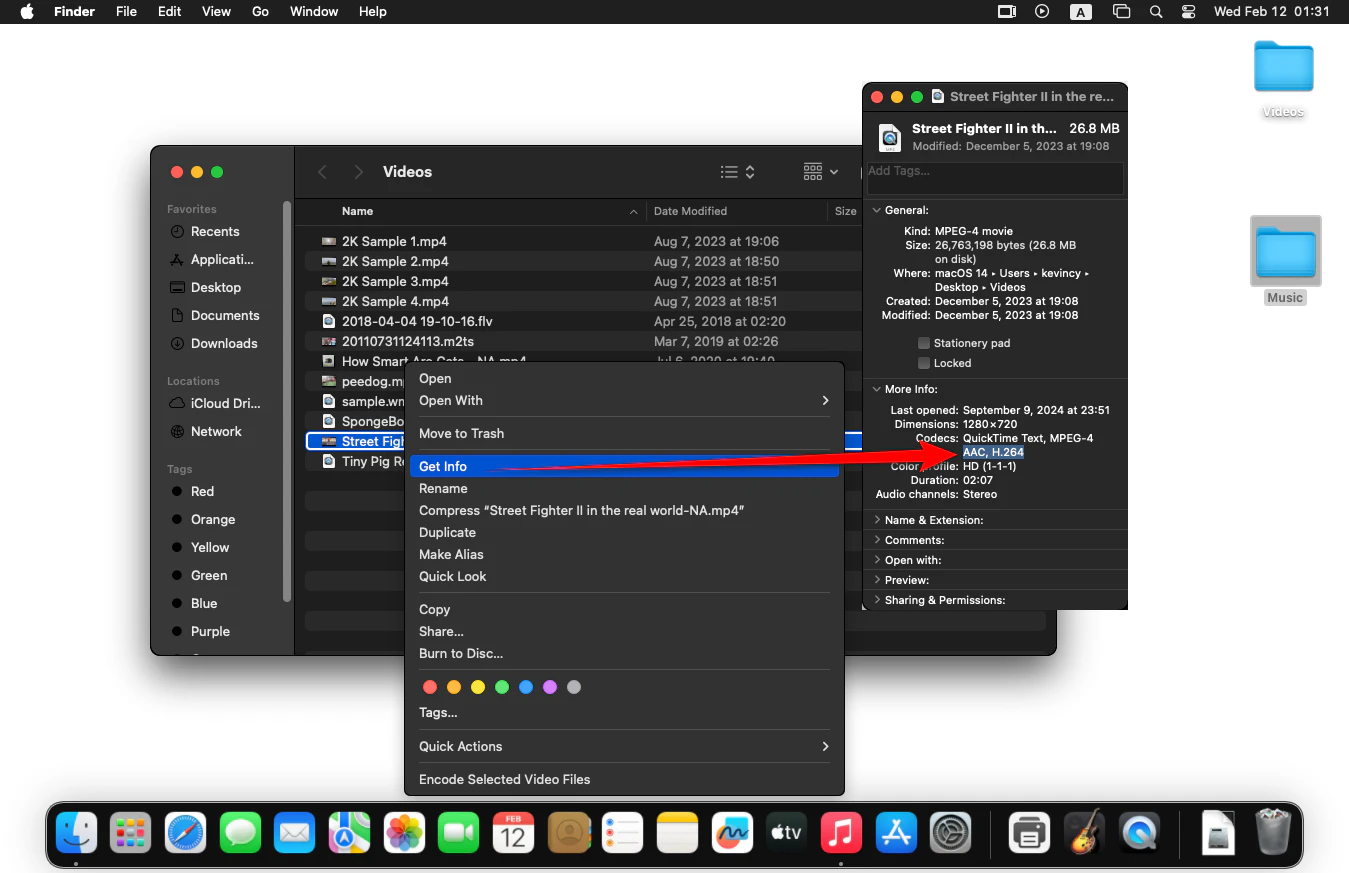Screen dimensions: 1349x873
Task: Open Music app in Dock
Action: [841, 833]
